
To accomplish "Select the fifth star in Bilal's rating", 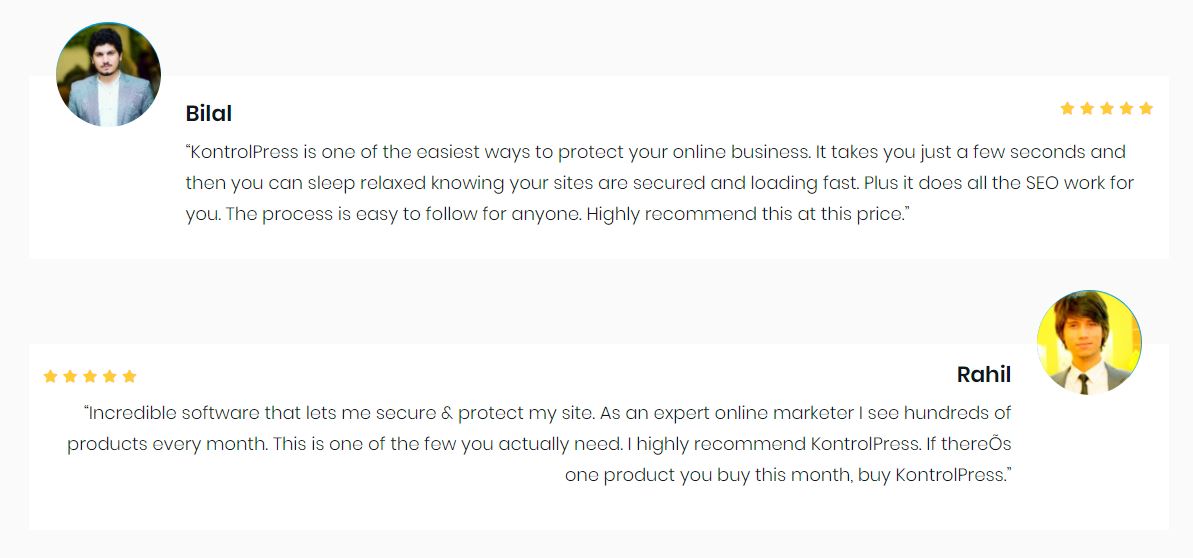I will pyautogui.click(x=1147, y=109).
